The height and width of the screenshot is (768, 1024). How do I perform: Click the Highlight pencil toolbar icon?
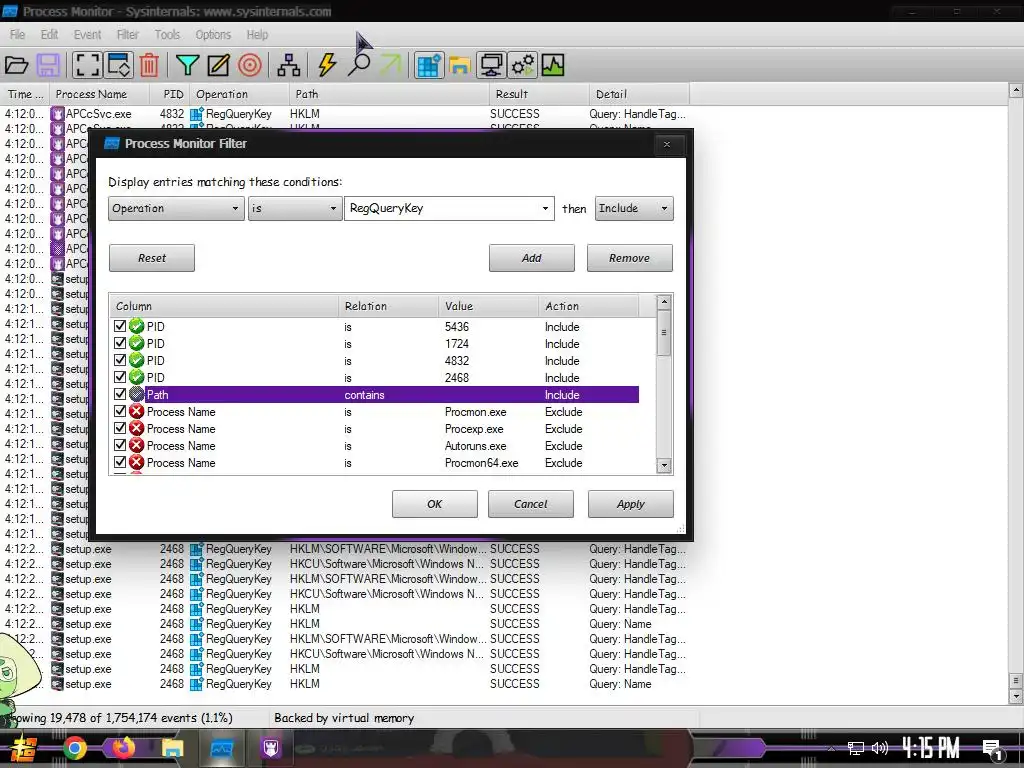click(218, 65)
